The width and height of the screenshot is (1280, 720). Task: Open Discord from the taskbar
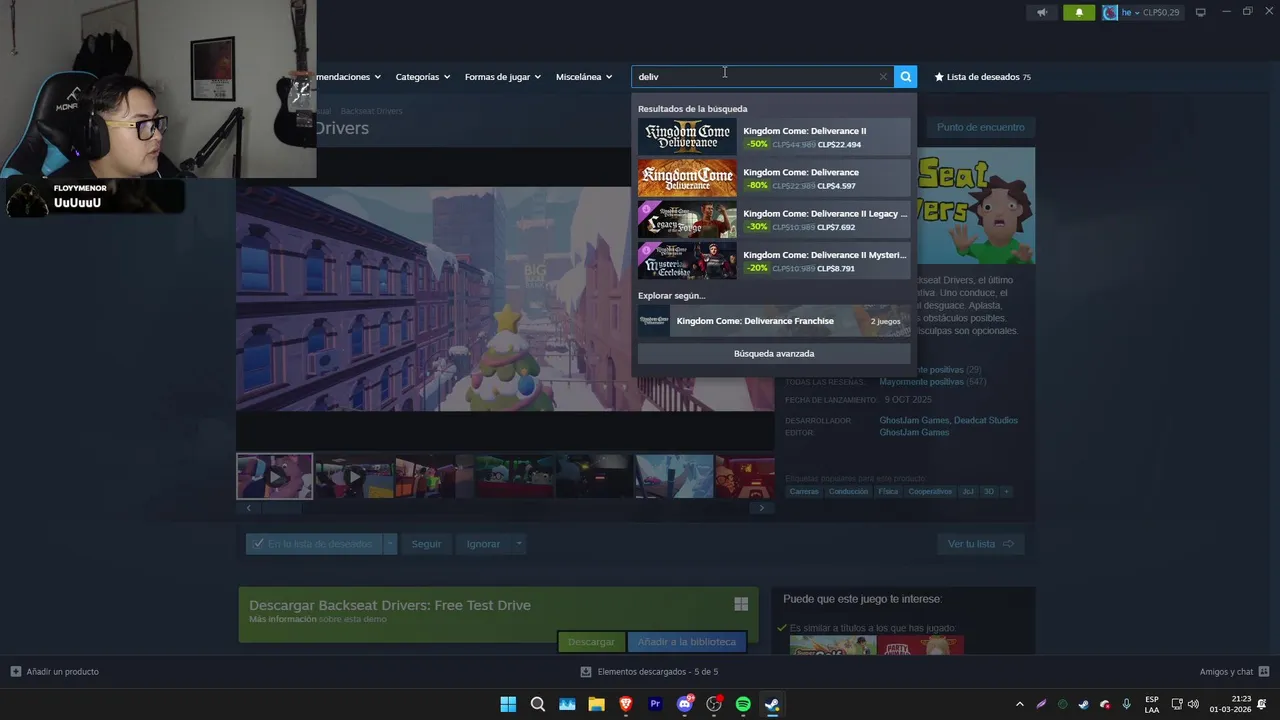click(685, 704)
